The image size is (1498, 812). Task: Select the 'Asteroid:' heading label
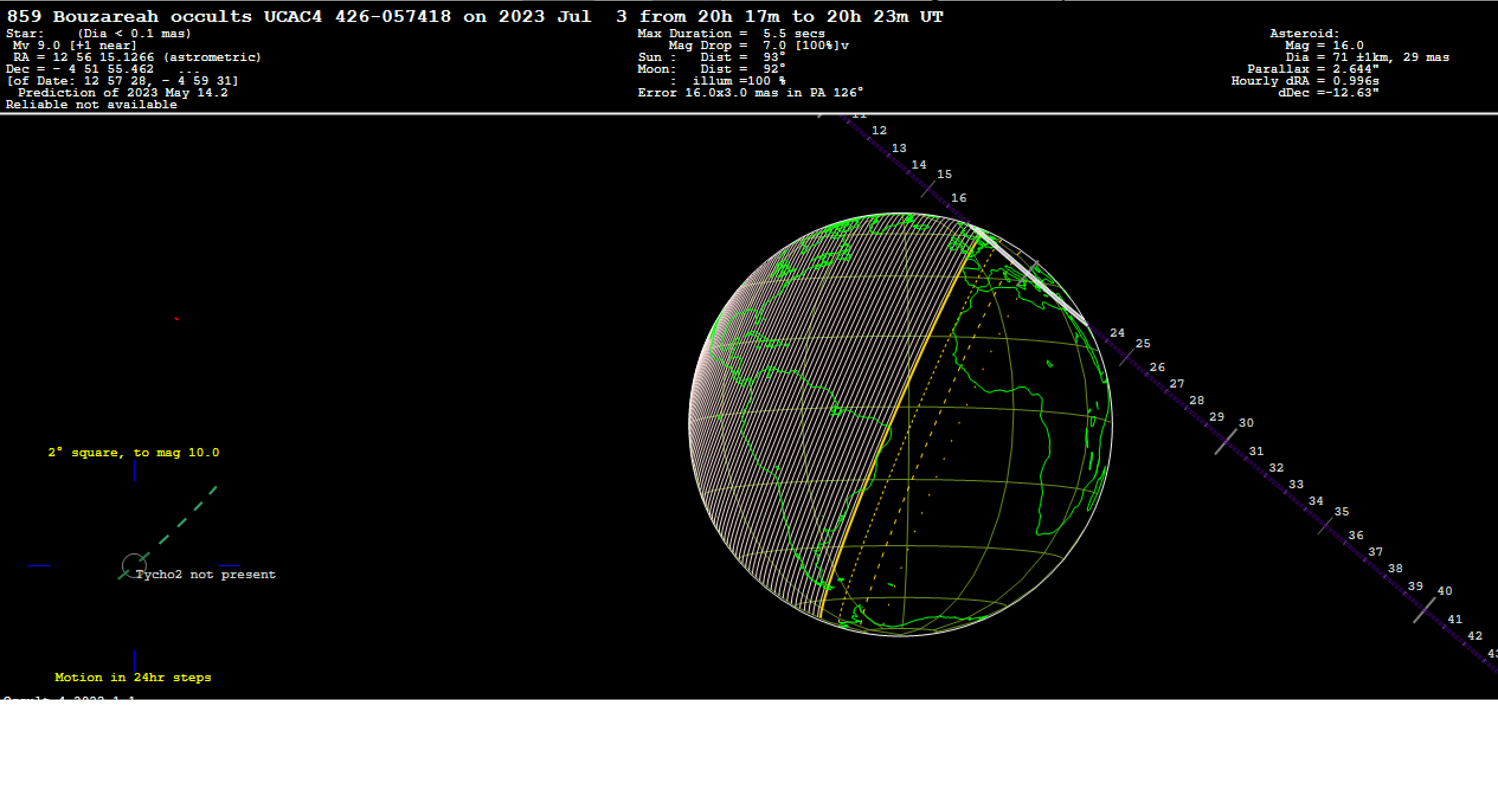tap(1304, 34)
